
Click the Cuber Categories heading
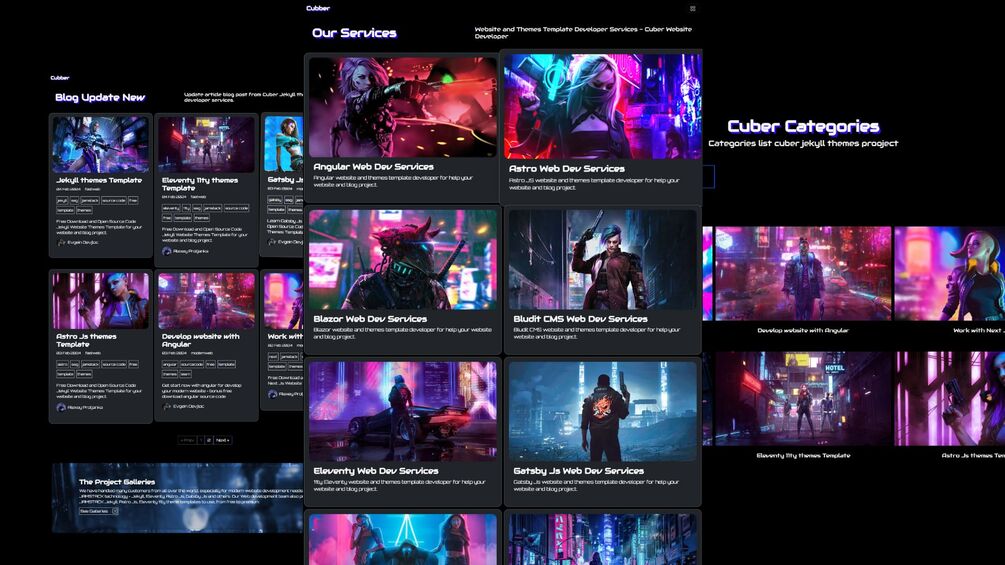[x=803, y=126]
